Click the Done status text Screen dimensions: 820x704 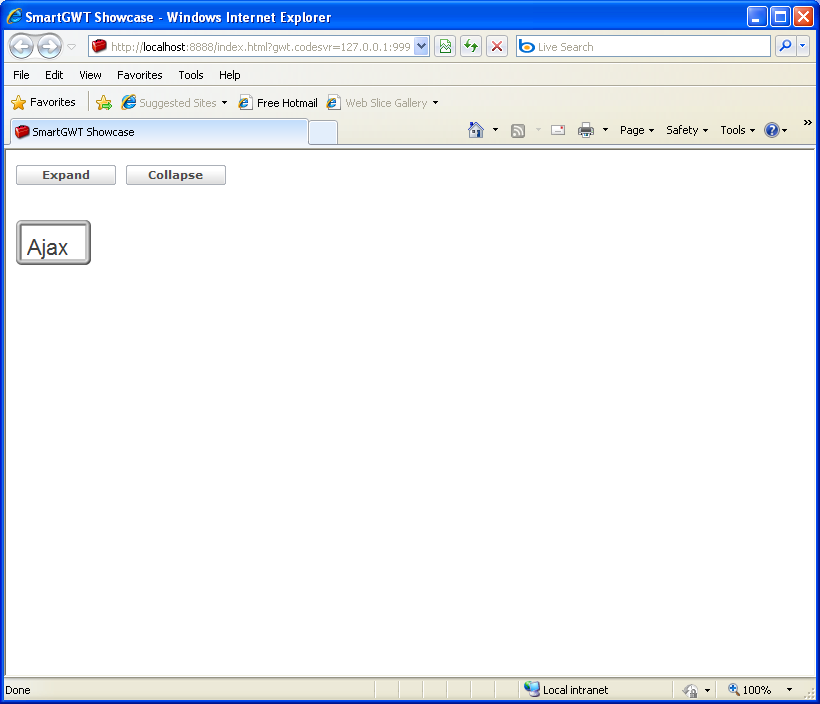(18, 690)
